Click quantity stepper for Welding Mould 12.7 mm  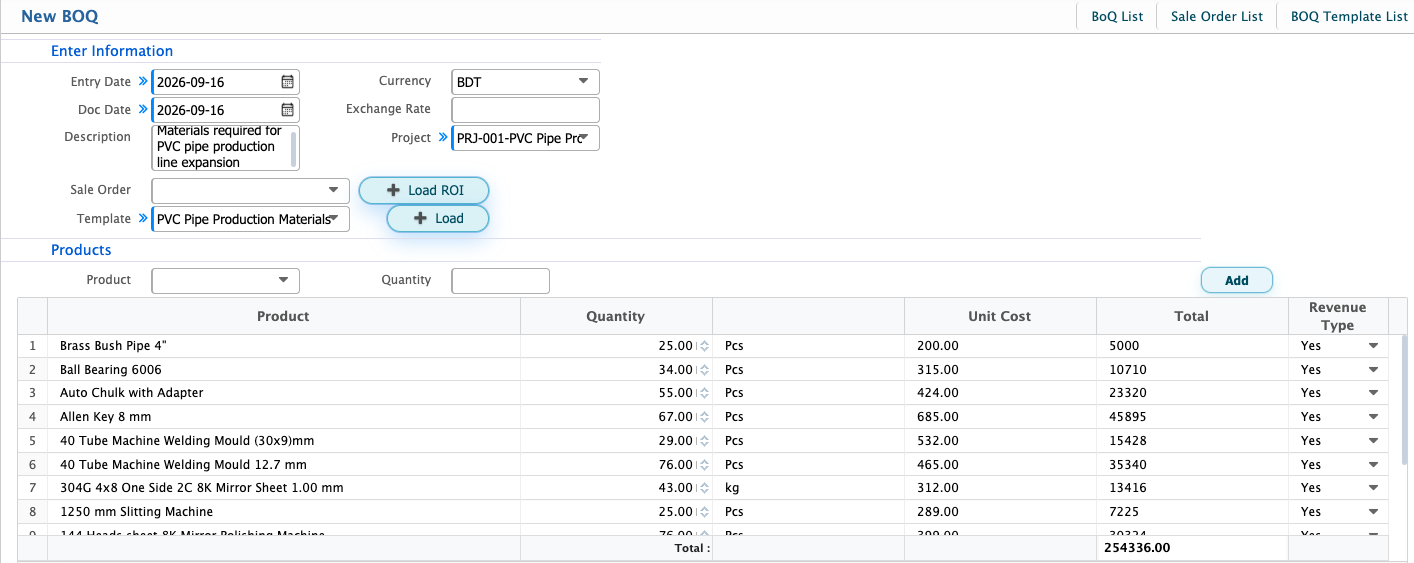coord(704,465)
